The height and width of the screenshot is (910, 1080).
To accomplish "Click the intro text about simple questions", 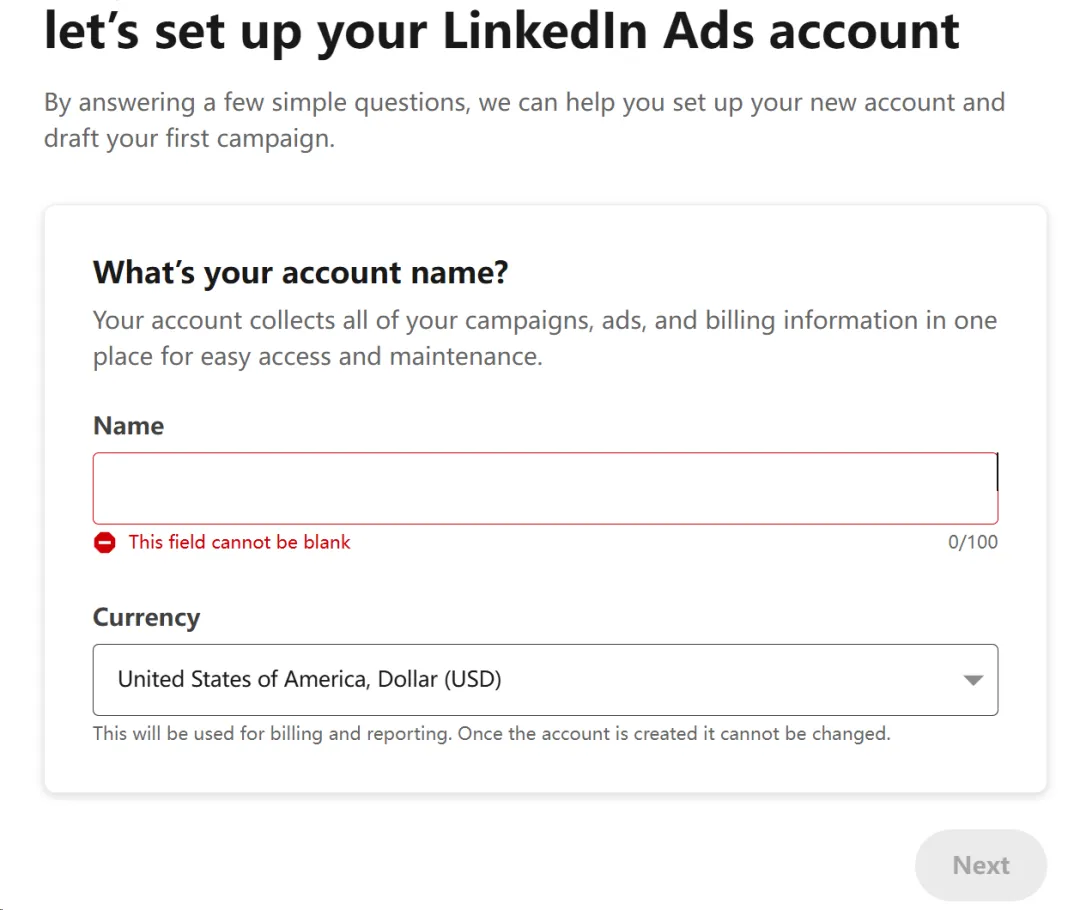I will pos(523,103).
